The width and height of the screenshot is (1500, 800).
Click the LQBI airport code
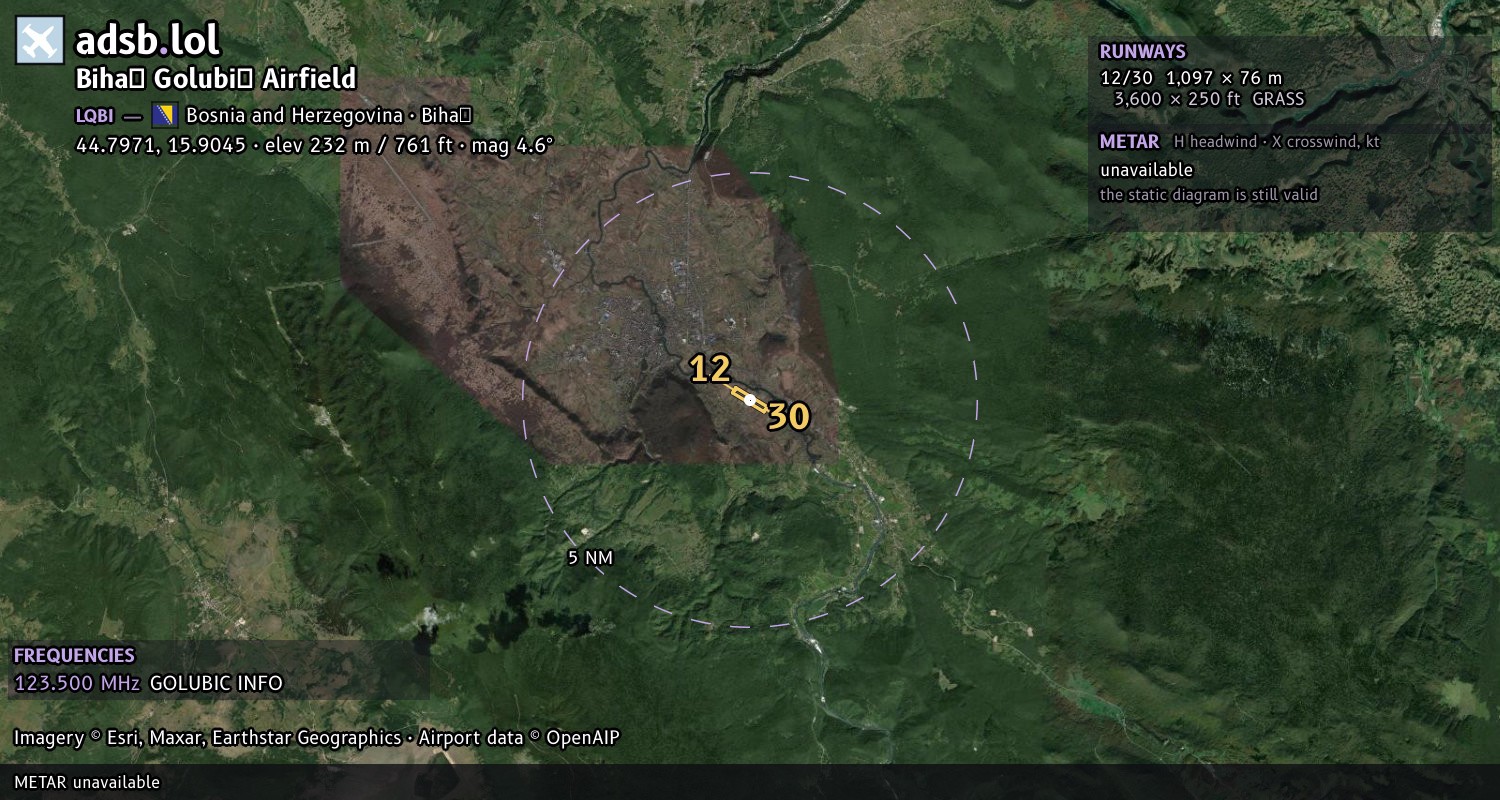(95, 115)
